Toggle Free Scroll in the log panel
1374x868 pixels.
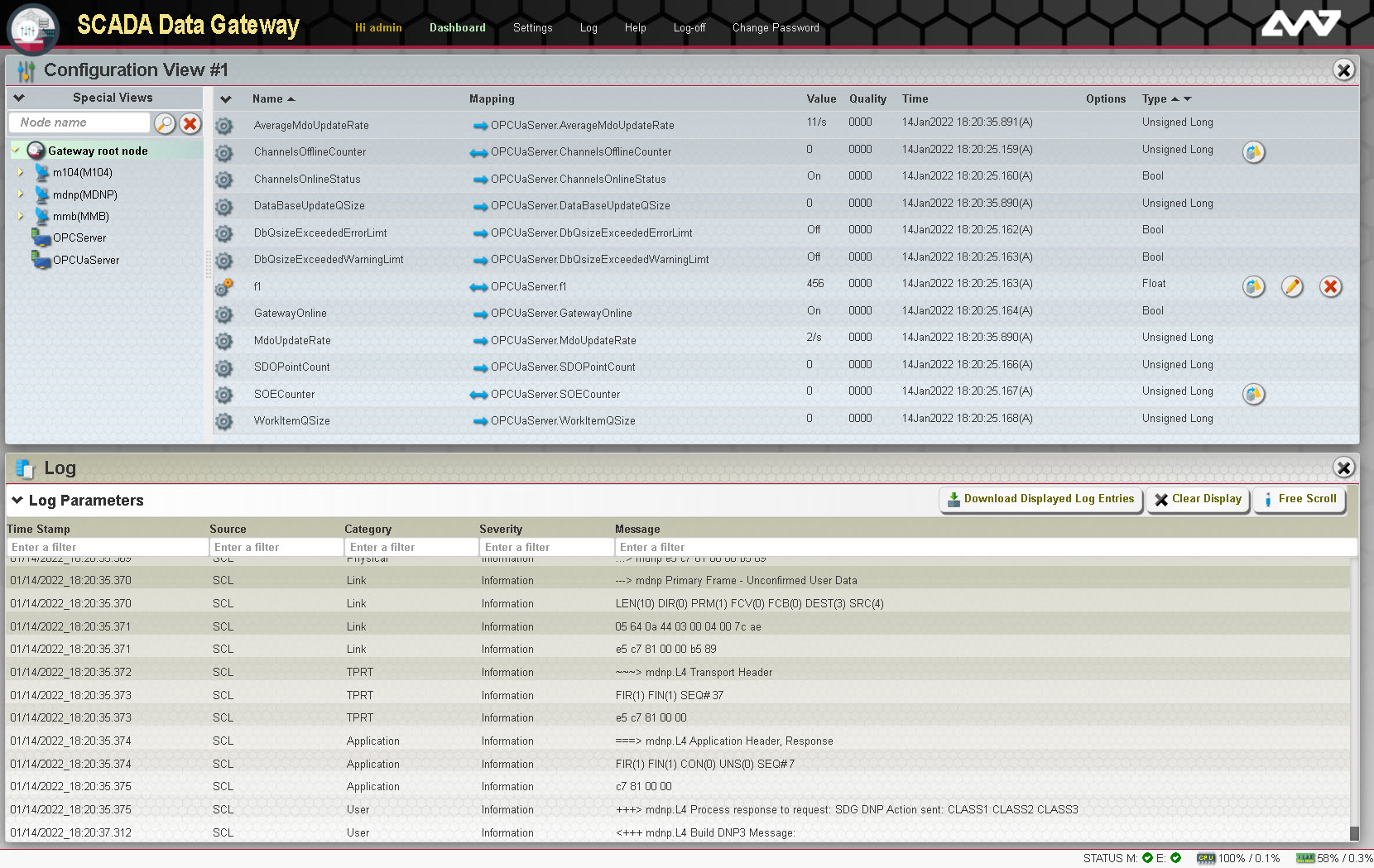point(1299,499)
